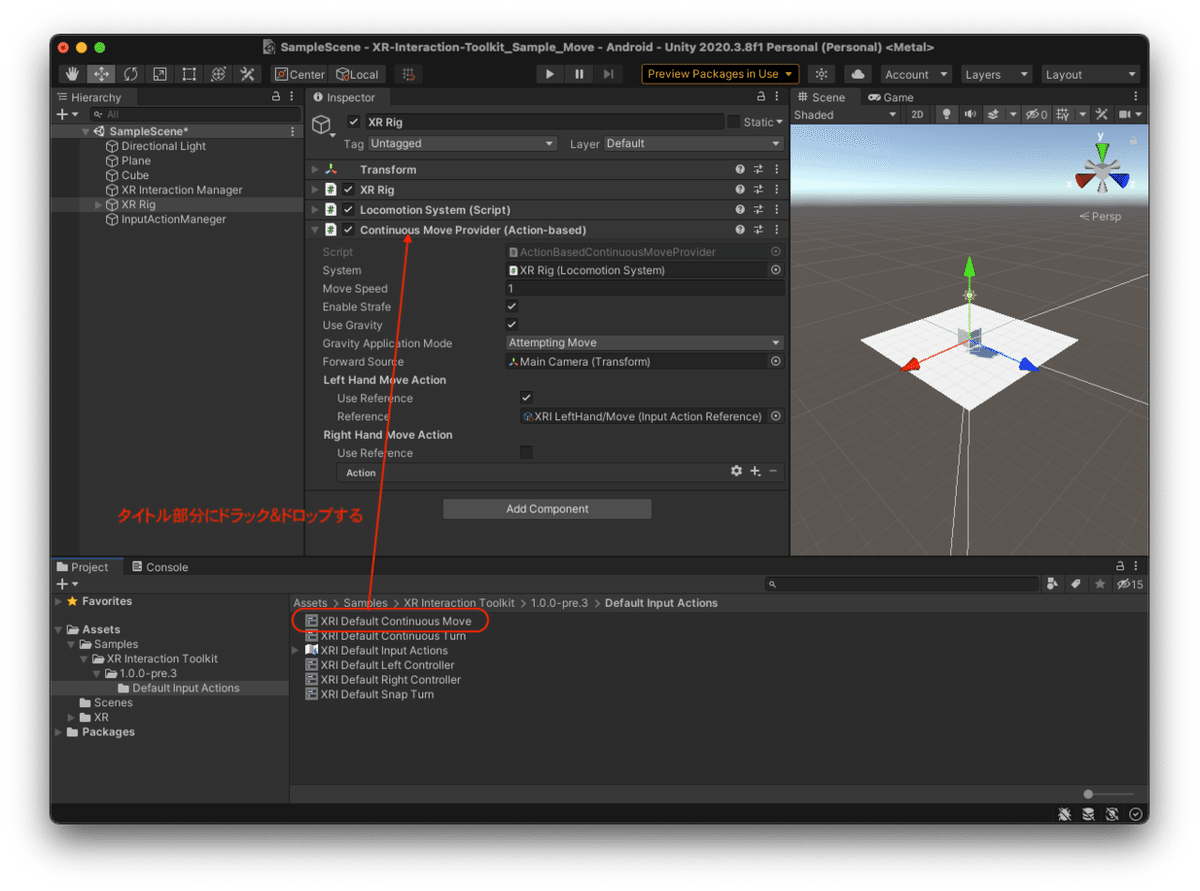This screenshot has height=891, width=1200.
Task: Select the Scale tool
Action: (160, 74)
